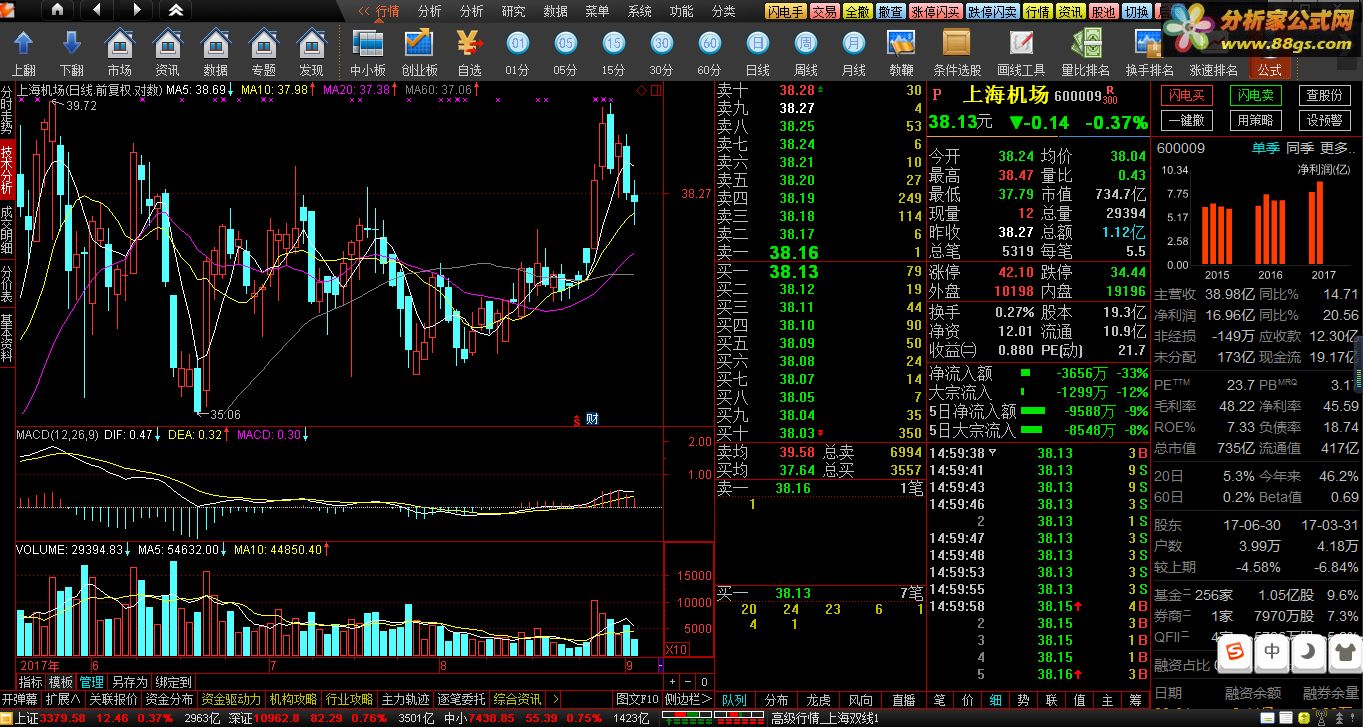This screenshot has height=727, width=1363.
Task: Click the 设预警 alert button
Action: [x=1325, y=119]
